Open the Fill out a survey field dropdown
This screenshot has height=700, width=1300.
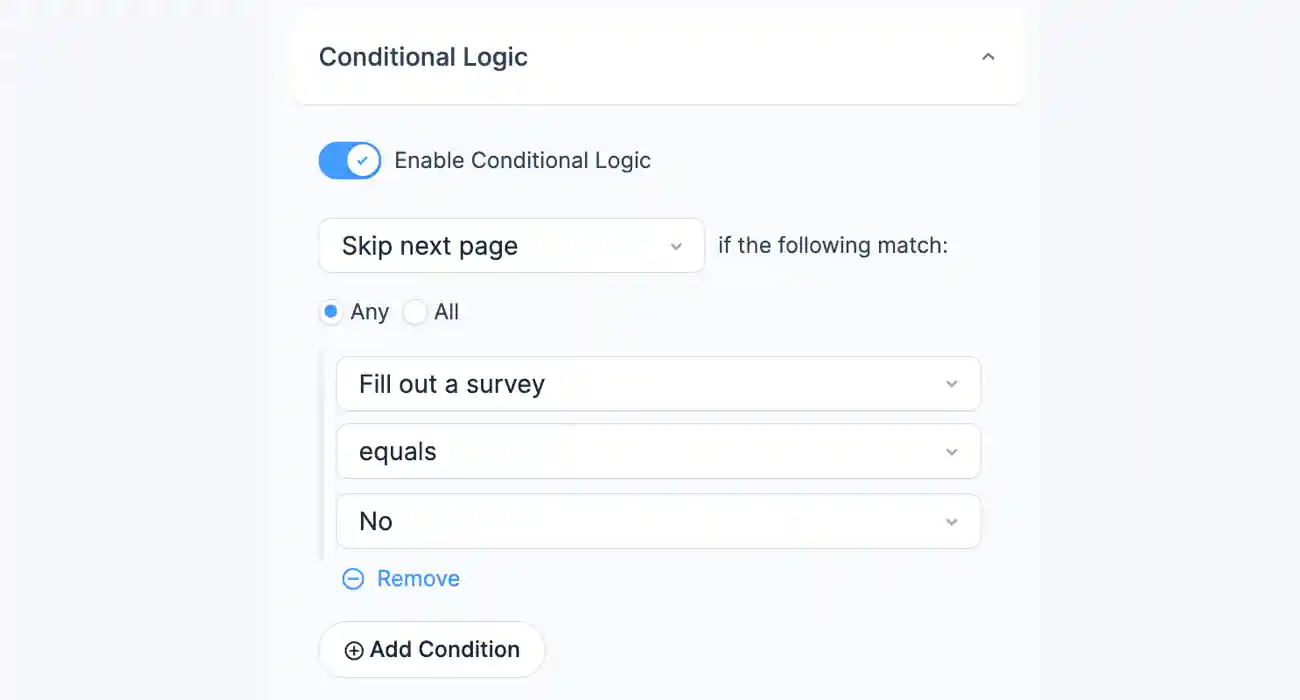point(658,383)
